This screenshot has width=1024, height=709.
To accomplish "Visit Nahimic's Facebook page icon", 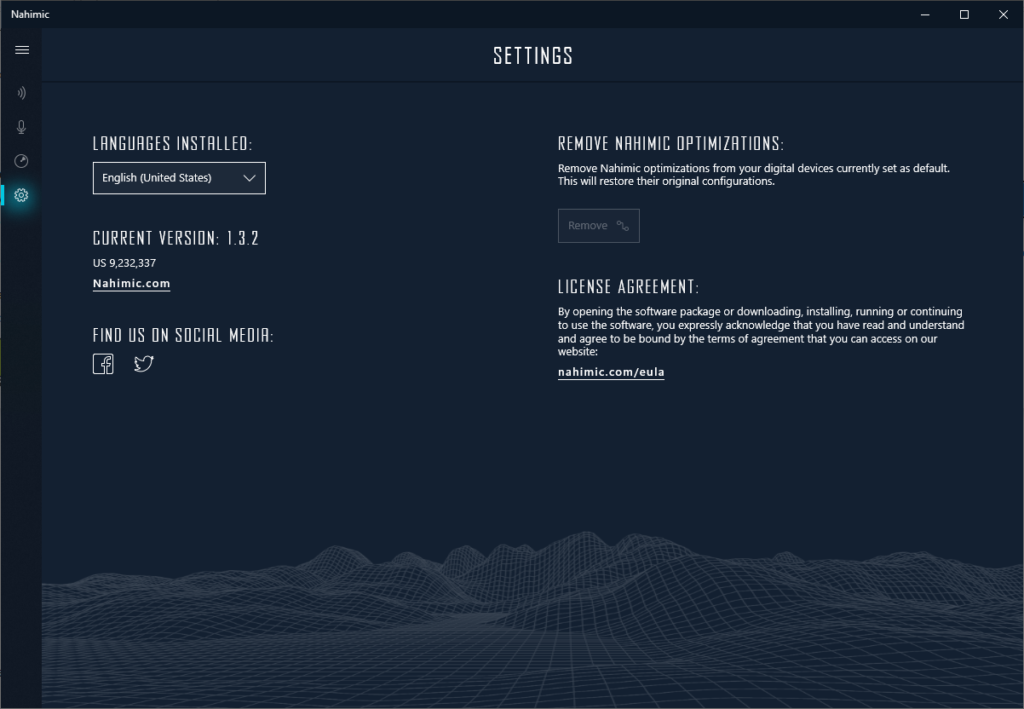I will 103,364.
